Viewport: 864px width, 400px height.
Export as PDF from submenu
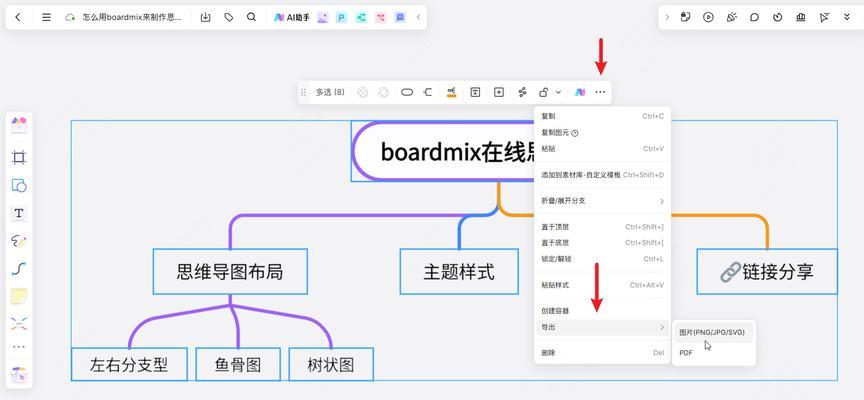pos(713,353)
